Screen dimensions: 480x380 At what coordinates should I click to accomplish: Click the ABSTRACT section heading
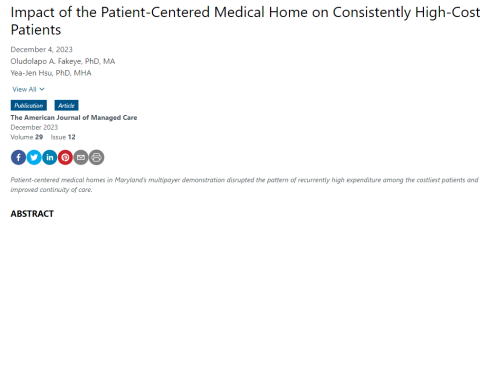tap(32, 214)
